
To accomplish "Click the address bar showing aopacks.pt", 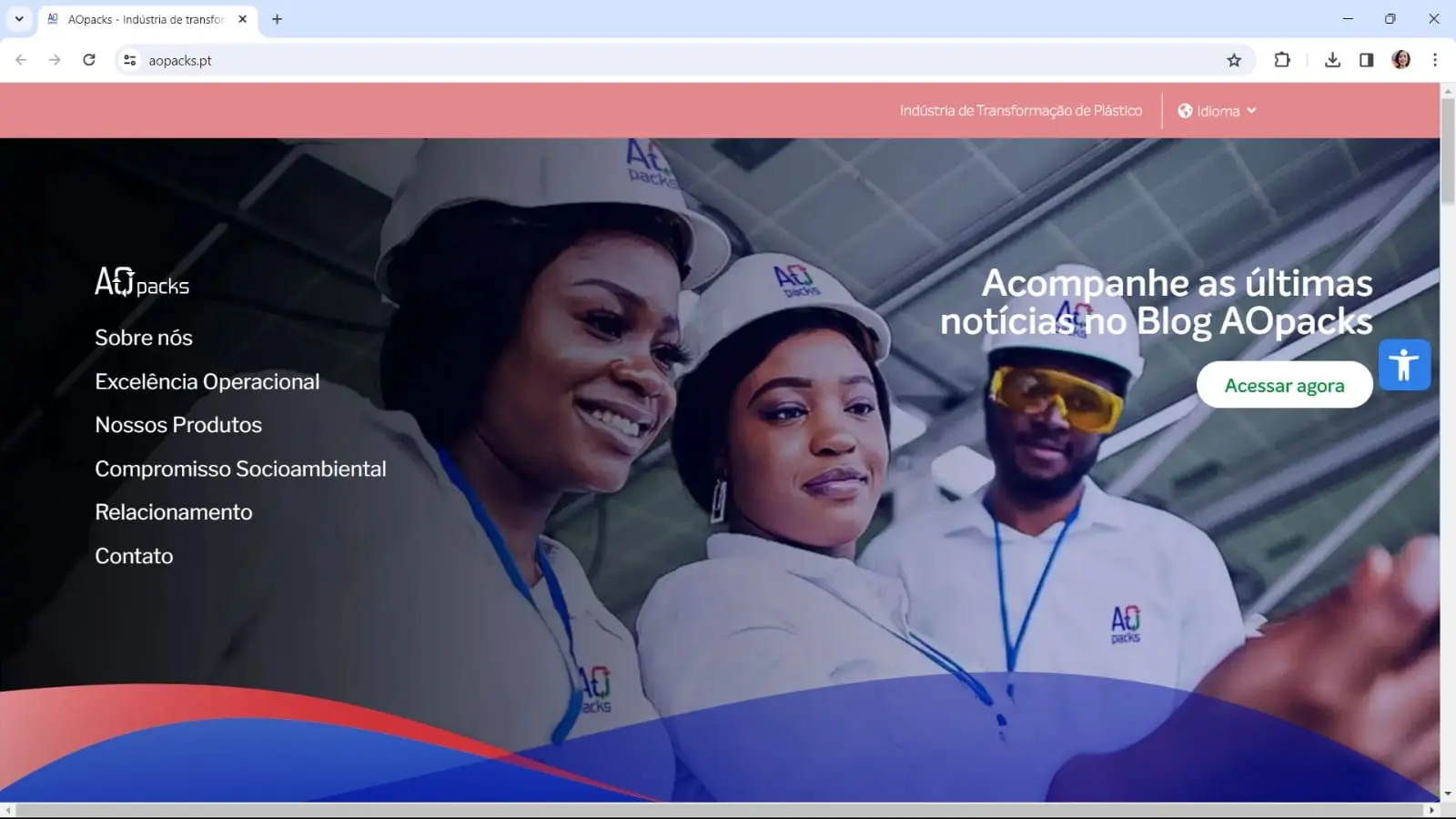I will coord(637,60).
